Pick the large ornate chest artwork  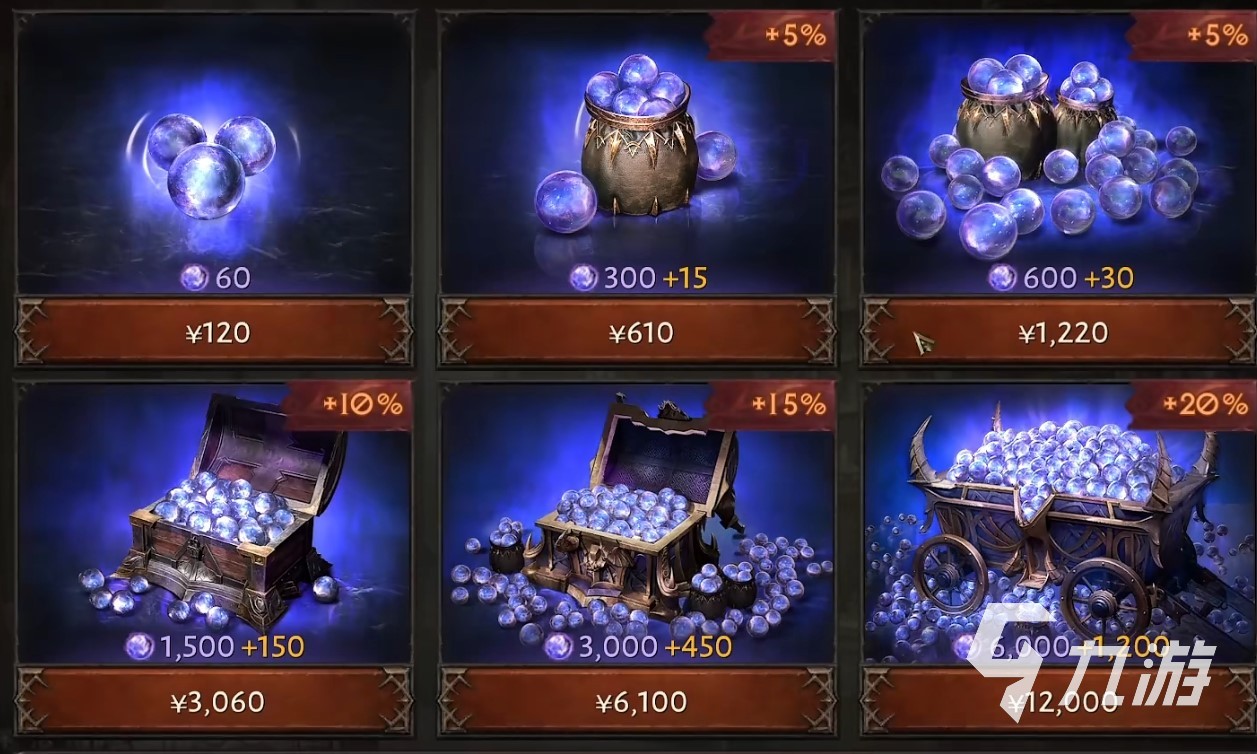pos(640,520)
